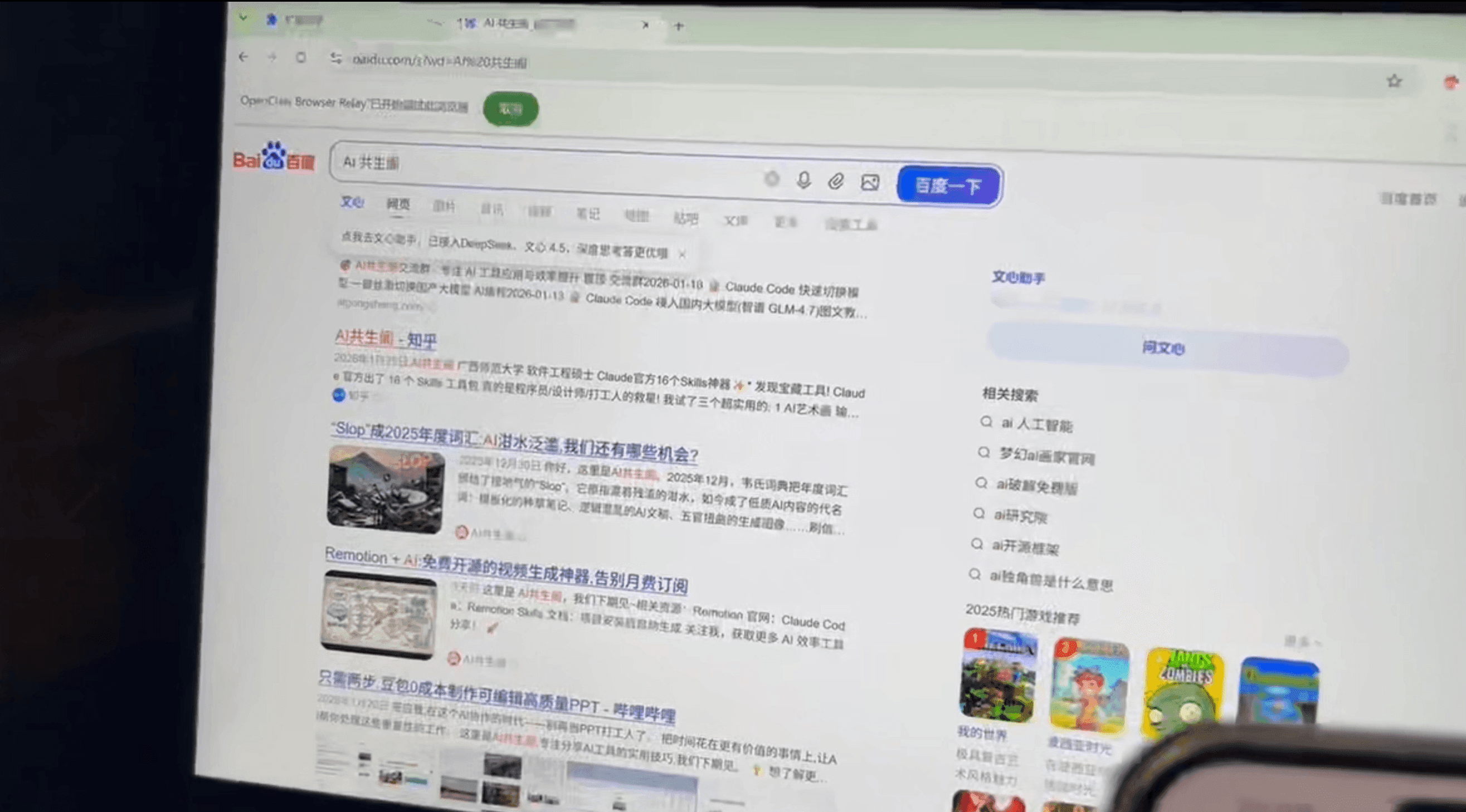The width and height of the screenshot is (1466, 812).
Task: Dismiss the 文心助手 DeepSeek tooltip
Action: tap(682, 255)
